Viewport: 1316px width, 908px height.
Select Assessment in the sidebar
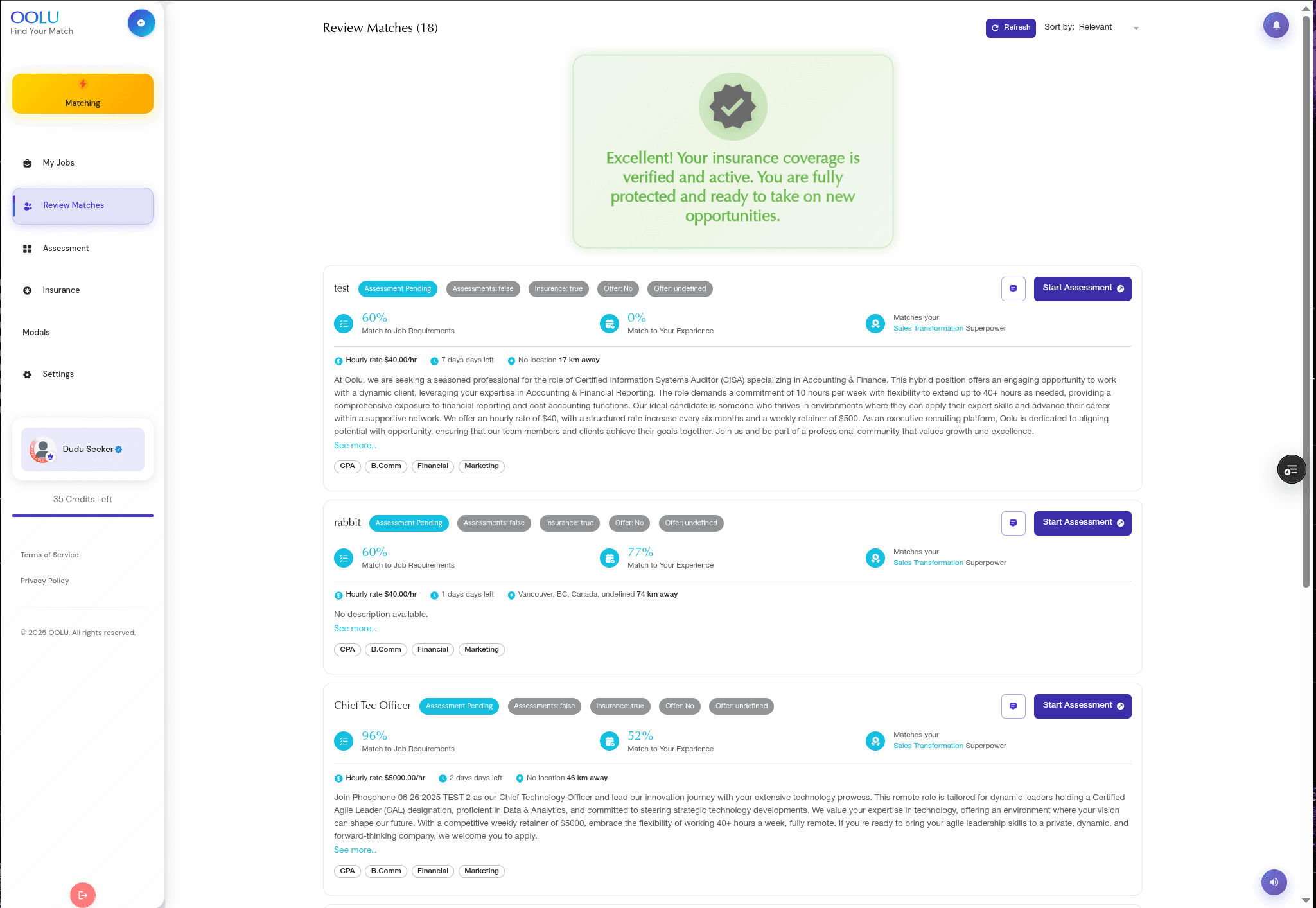tap(65, 248)
